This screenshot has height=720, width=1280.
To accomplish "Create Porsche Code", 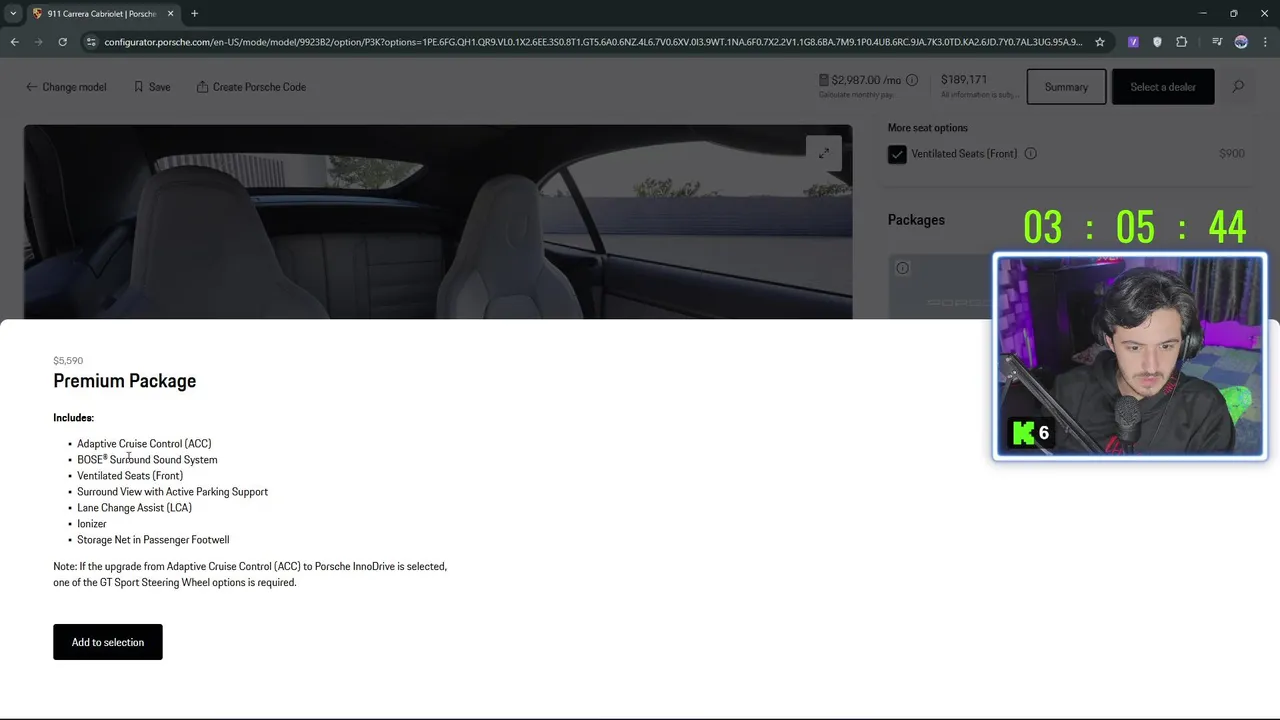I will [251, 87].
